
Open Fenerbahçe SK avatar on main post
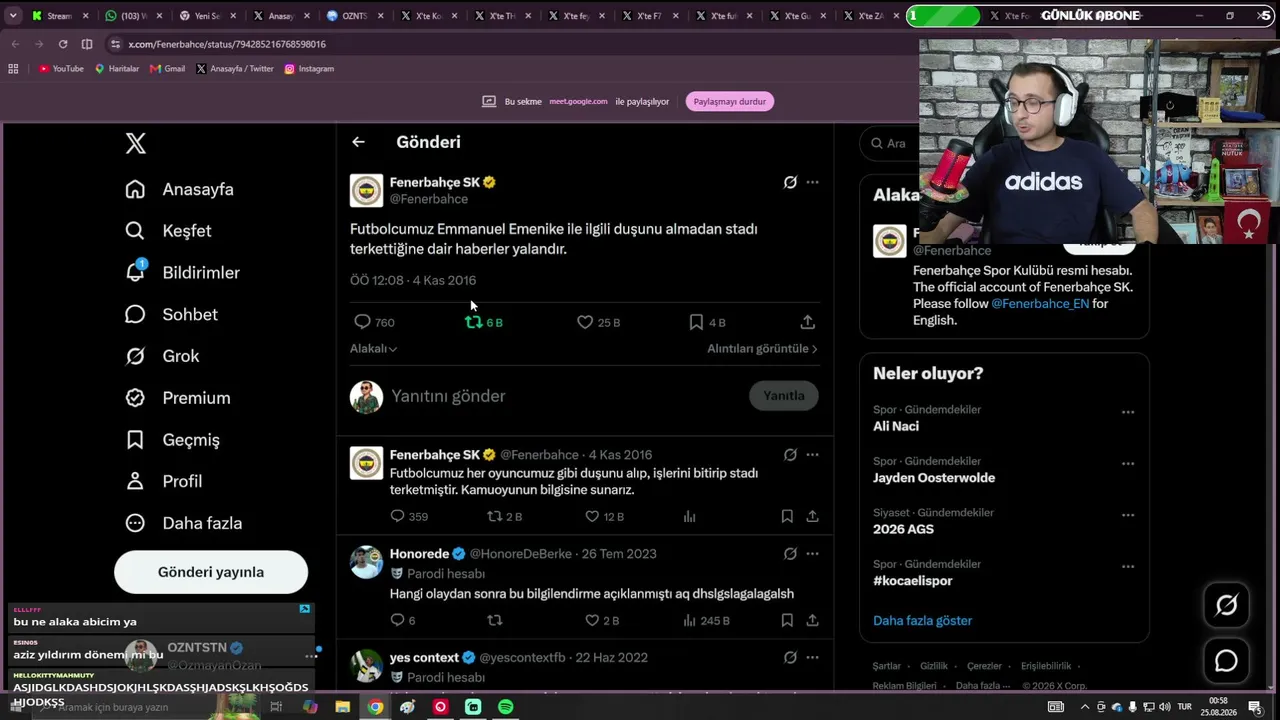tap(366, 190)
